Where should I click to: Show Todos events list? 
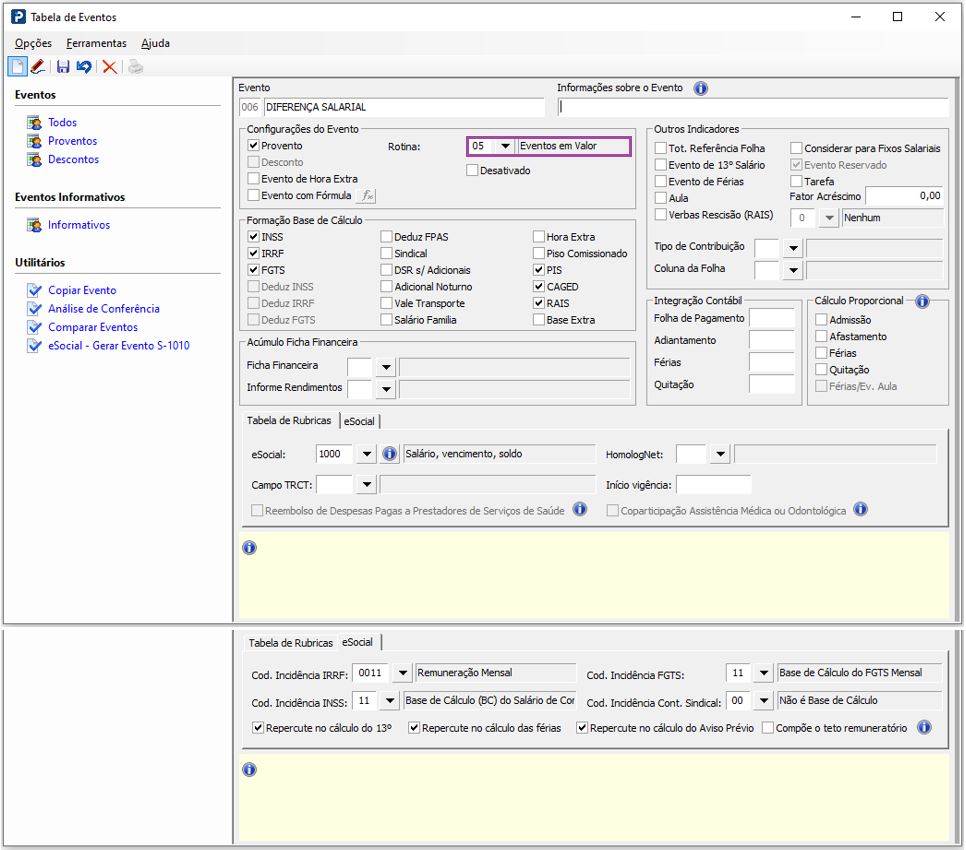pos(62,123)
